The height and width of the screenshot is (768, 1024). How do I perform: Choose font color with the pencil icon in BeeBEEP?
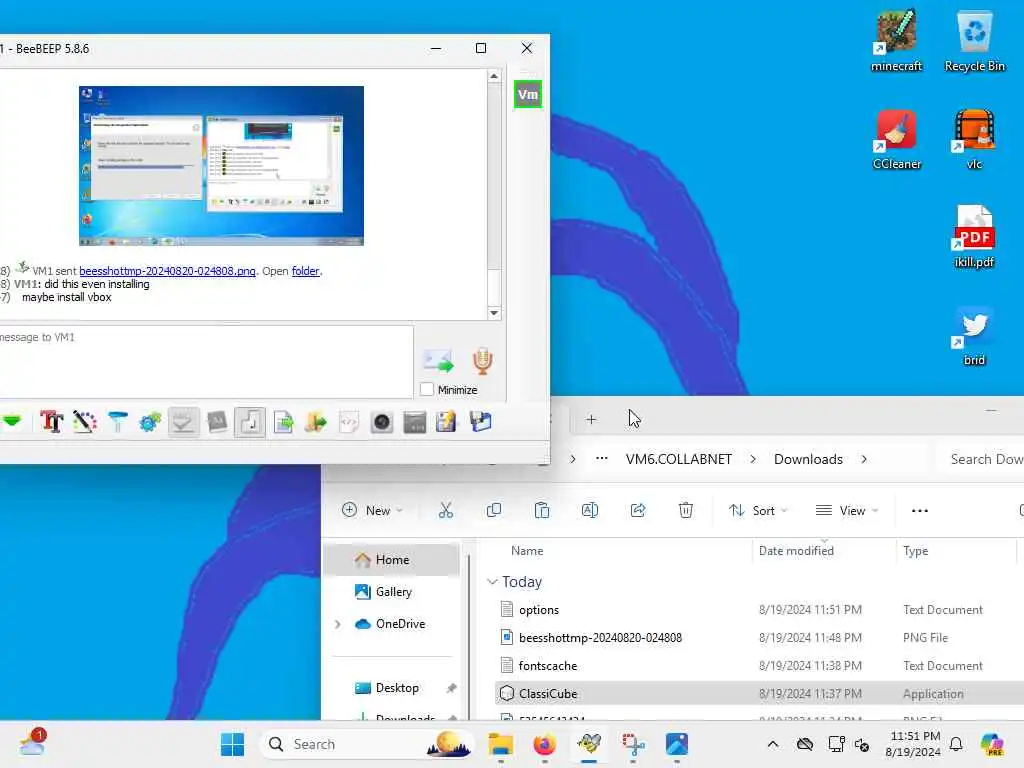[x=85, y=422]
